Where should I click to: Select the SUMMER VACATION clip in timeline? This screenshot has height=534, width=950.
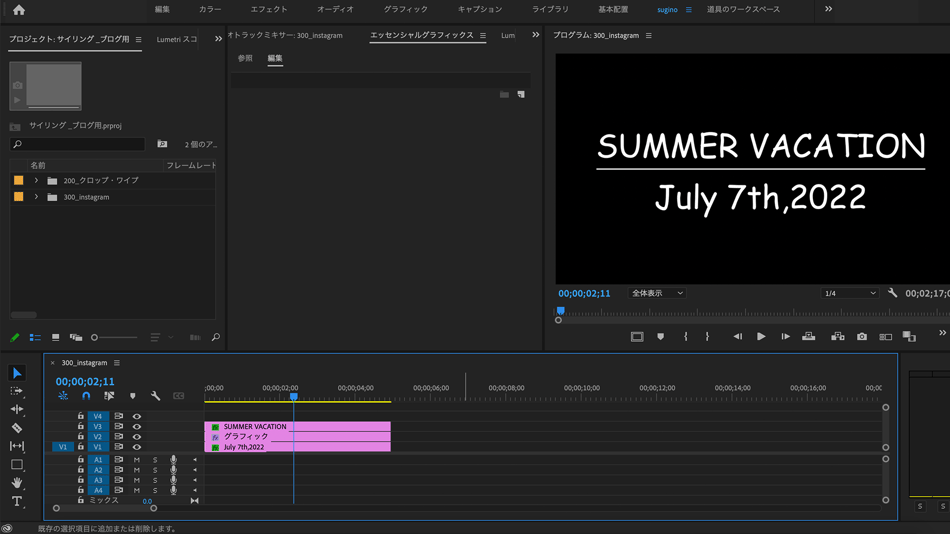click(x=300, y=427)
